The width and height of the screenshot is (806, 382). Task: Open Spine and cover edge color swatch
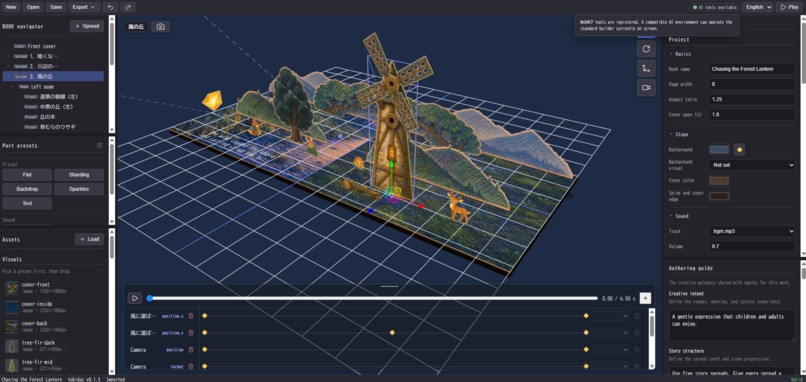click(719, 196)
